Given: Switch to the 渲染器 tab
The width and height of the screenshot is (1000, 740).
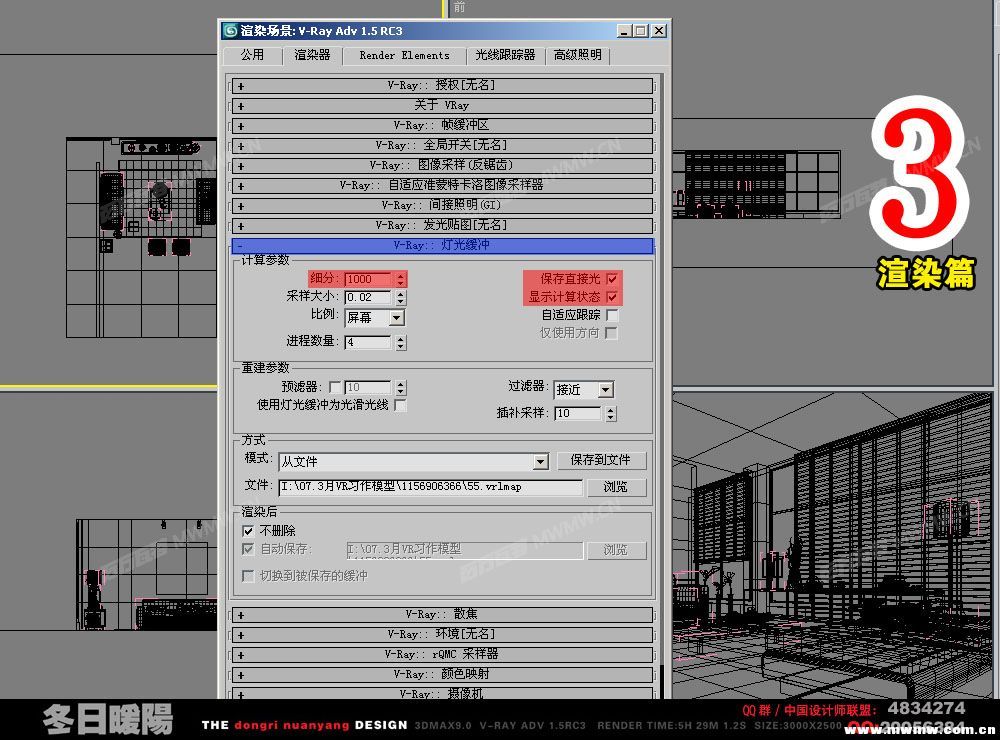Looking at the screenshot, I should click(x=312, y=56).
